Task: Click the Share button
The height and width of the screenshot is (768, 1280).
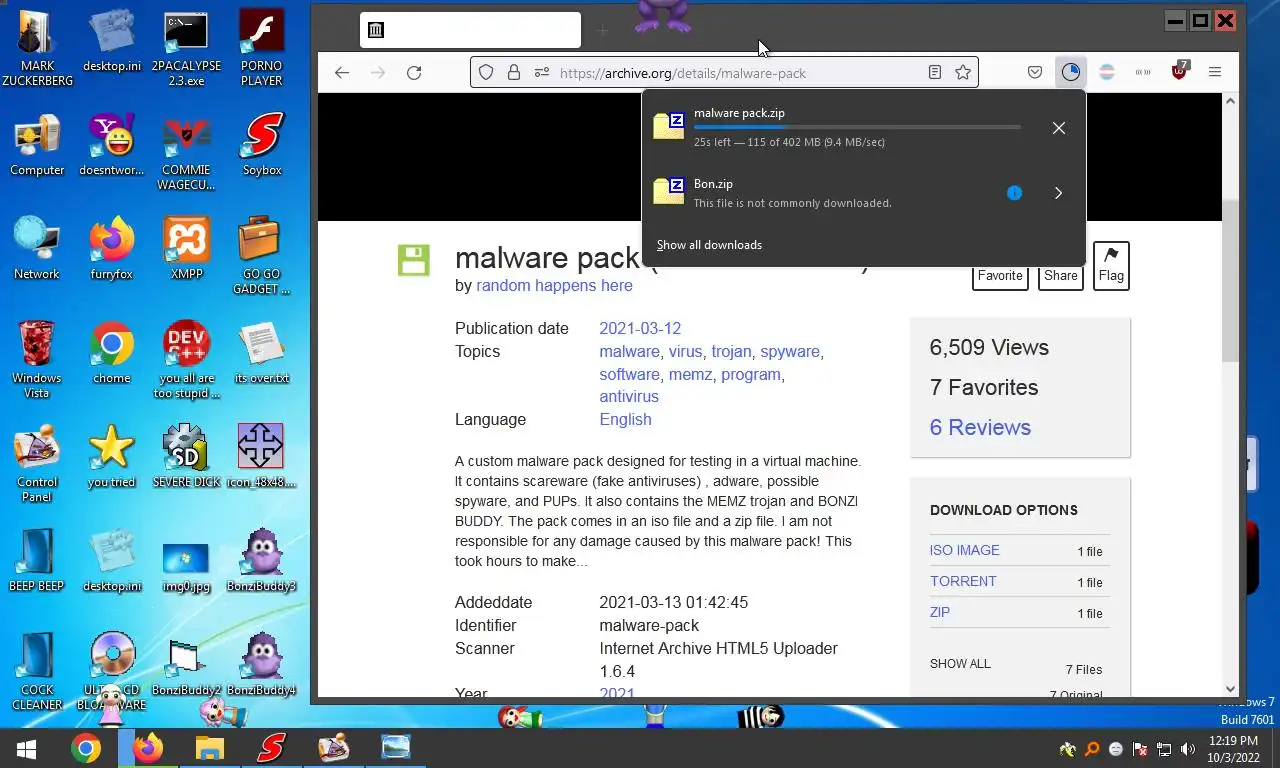Action: pyautogui.click(x=1061, y=276)
